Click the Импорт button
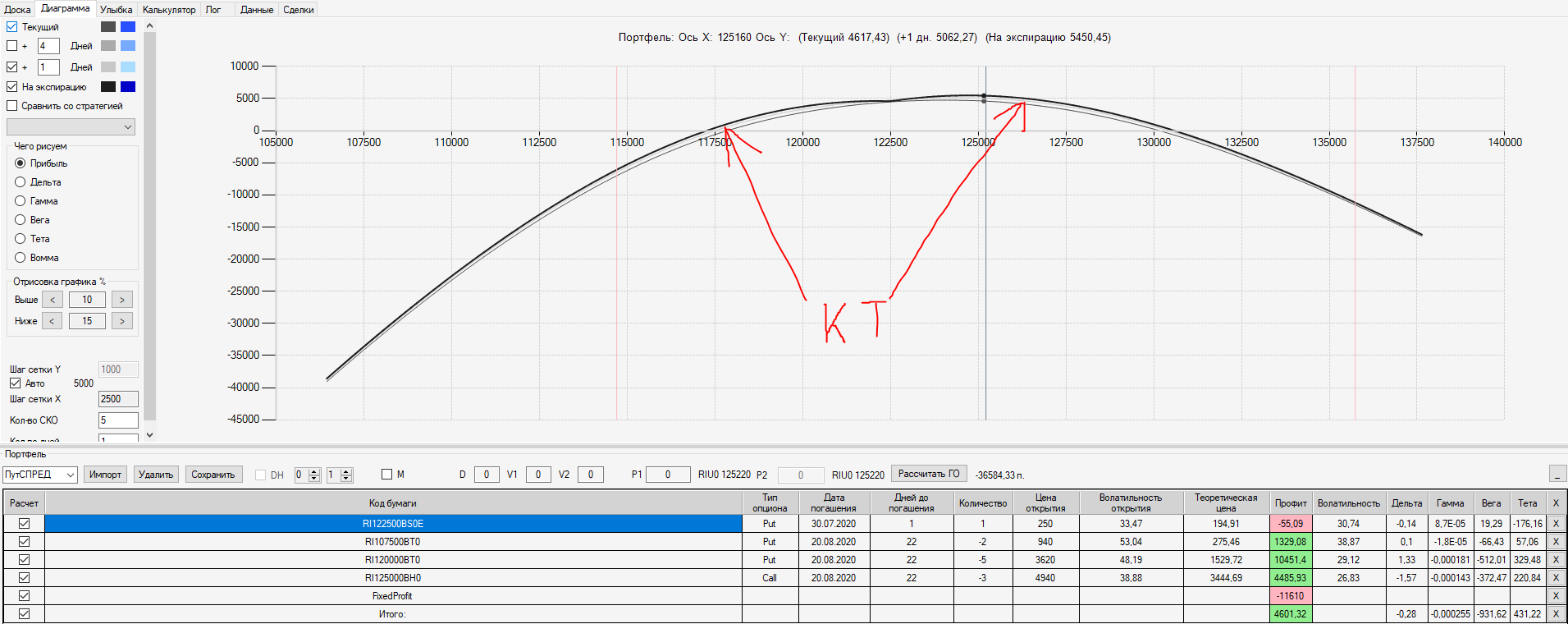 coord(106,475)
